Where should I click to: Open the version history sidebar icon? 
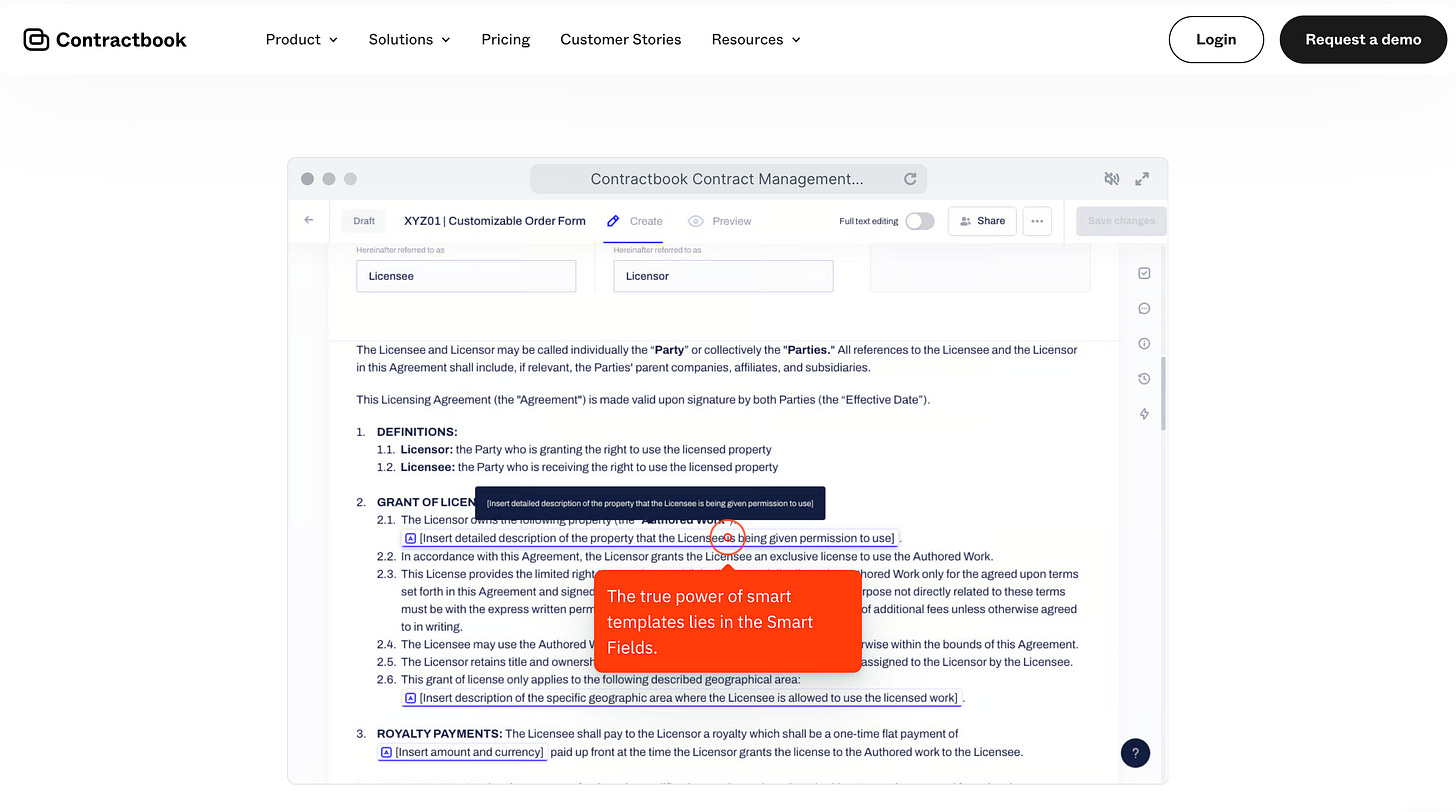pyautogui.click(x=1145, y=379)
